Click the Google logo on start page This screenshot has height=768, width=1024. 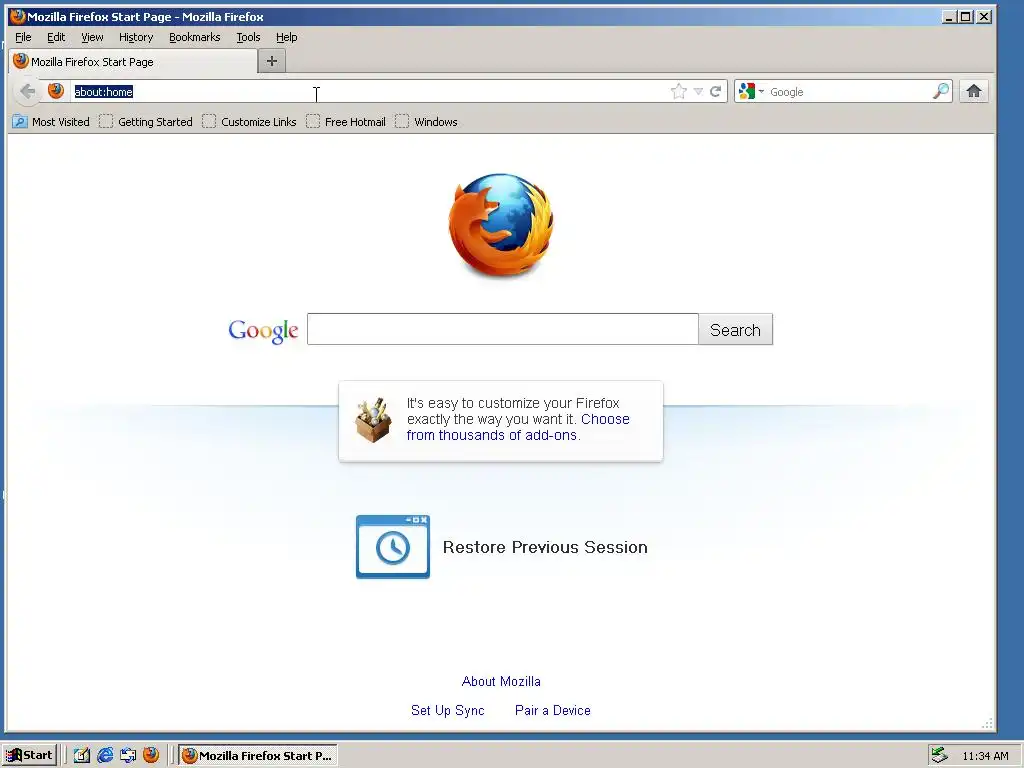(x=263, y=330)
